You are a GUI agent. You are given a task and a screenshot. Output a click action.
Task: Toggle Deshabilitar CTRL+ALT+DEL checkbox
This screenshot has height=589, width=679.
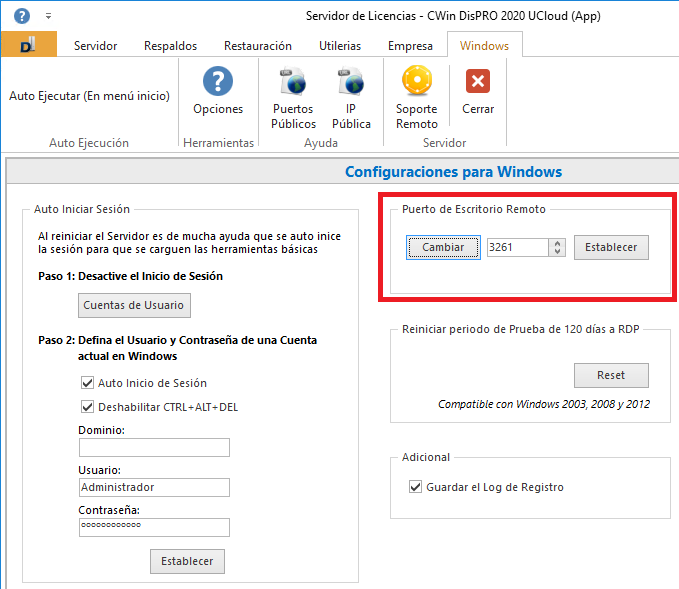86,406
